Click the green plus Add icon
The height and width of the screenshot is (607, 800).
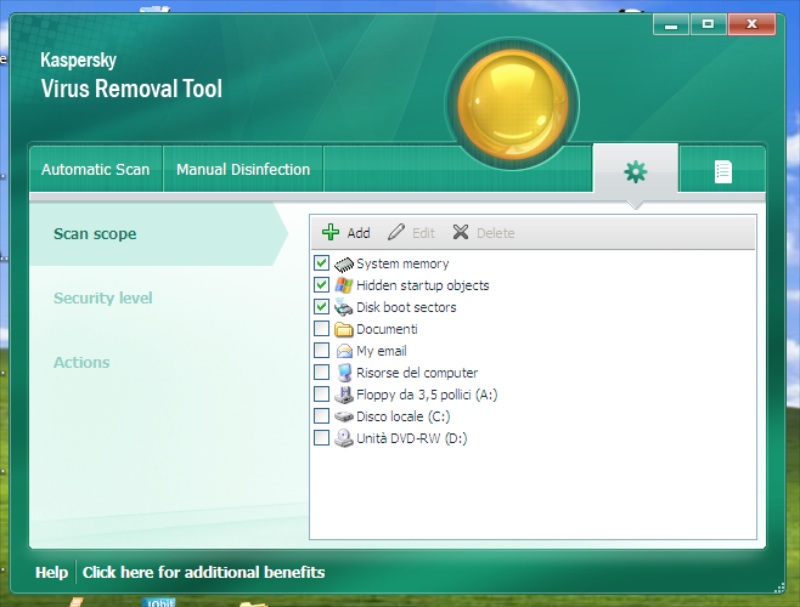331,233
